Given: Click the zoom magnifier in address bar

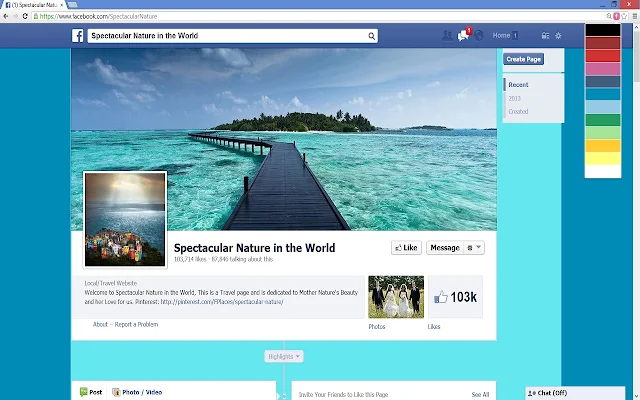Looking at the screenshot, I should [x=609, y=16].
